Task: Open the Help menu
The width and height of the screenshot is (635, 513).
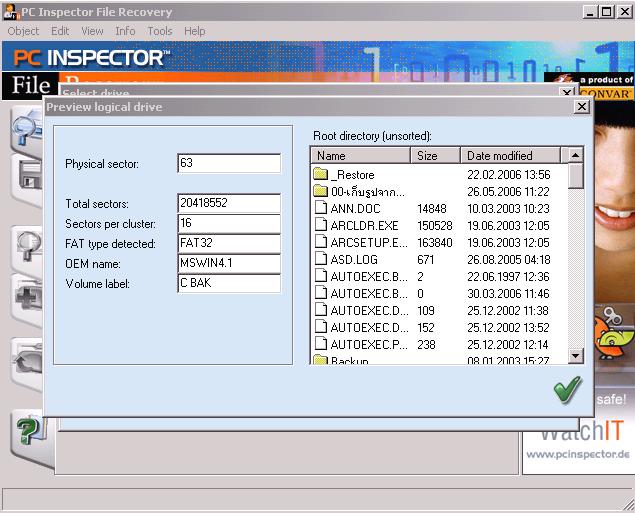Action: 195,31
